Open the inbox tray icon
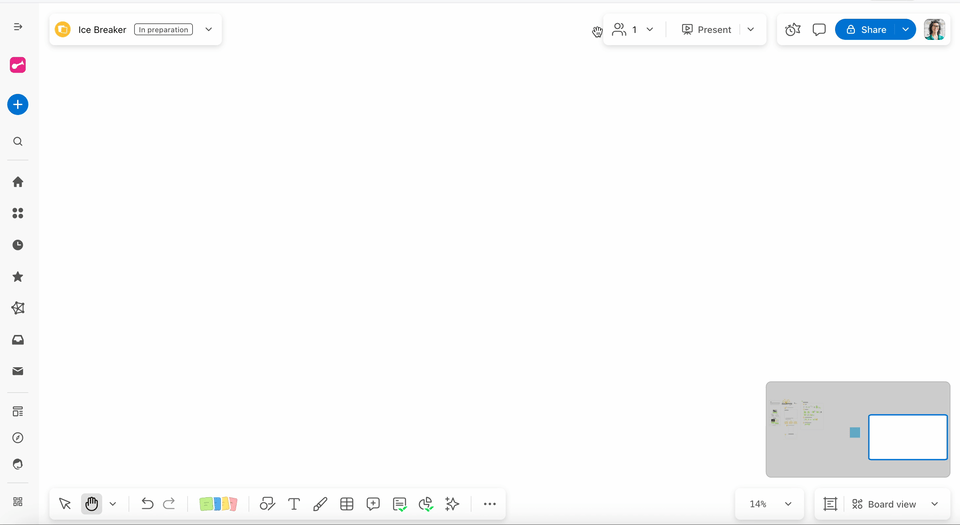 coord(18,340)
